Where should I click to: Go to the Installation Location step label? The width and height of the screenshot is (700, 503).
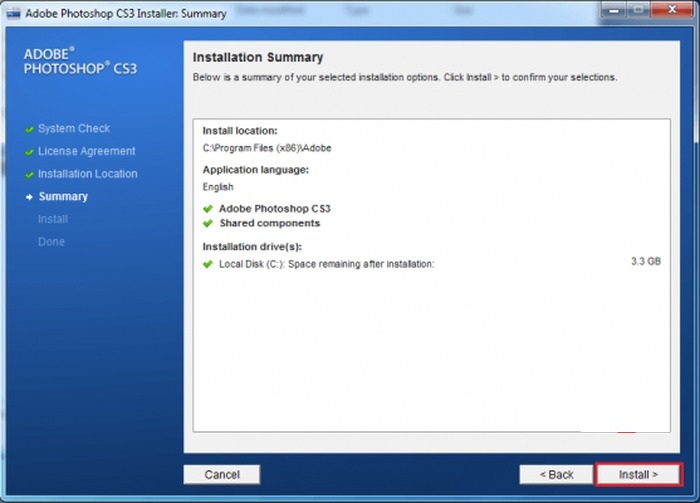(x=88, y=174)
